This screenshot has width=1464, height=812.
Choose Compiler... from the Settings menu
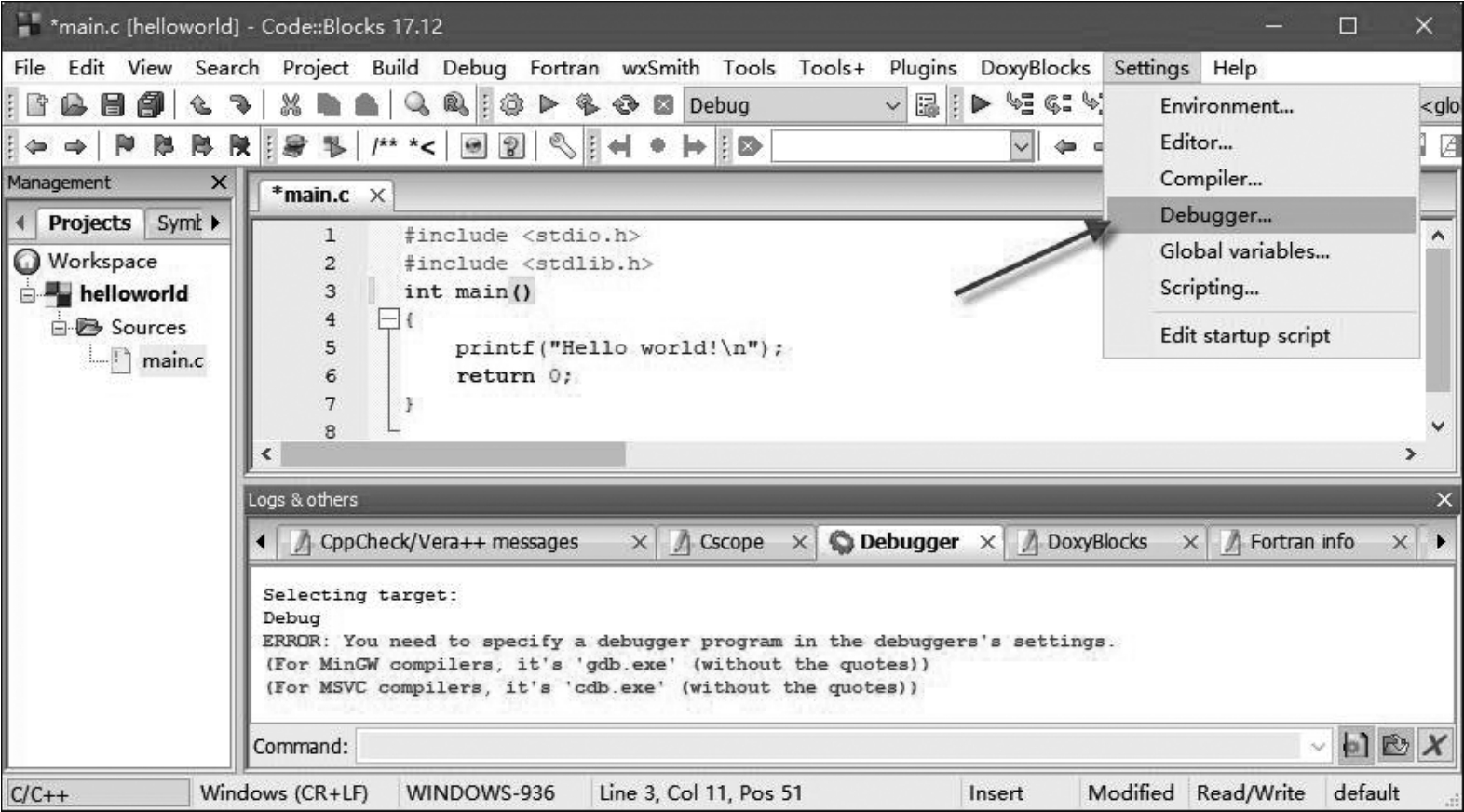point(1261,179)
